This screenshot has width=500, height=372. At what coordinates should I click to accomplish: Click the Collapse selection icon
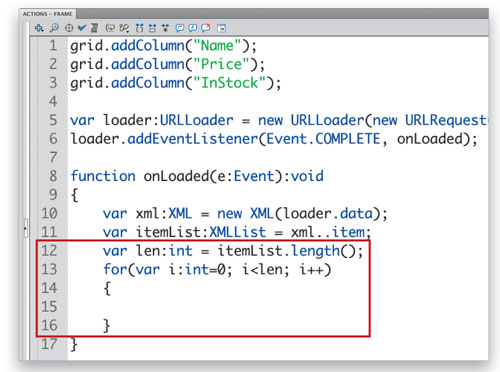[x=152, y=28]
